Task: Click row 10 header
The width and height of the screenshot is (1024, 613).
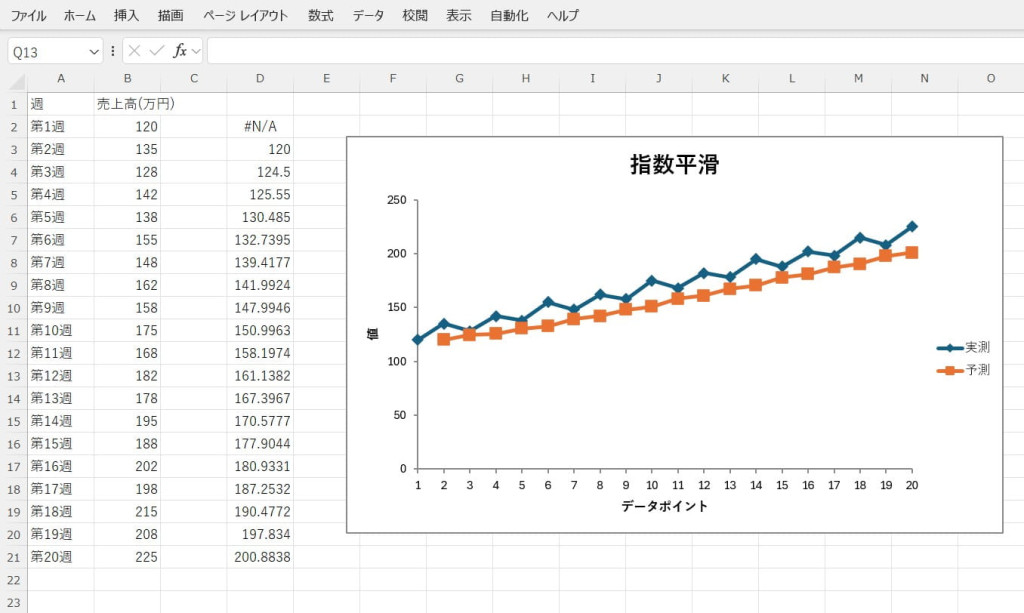Action: tap(14, 308)
